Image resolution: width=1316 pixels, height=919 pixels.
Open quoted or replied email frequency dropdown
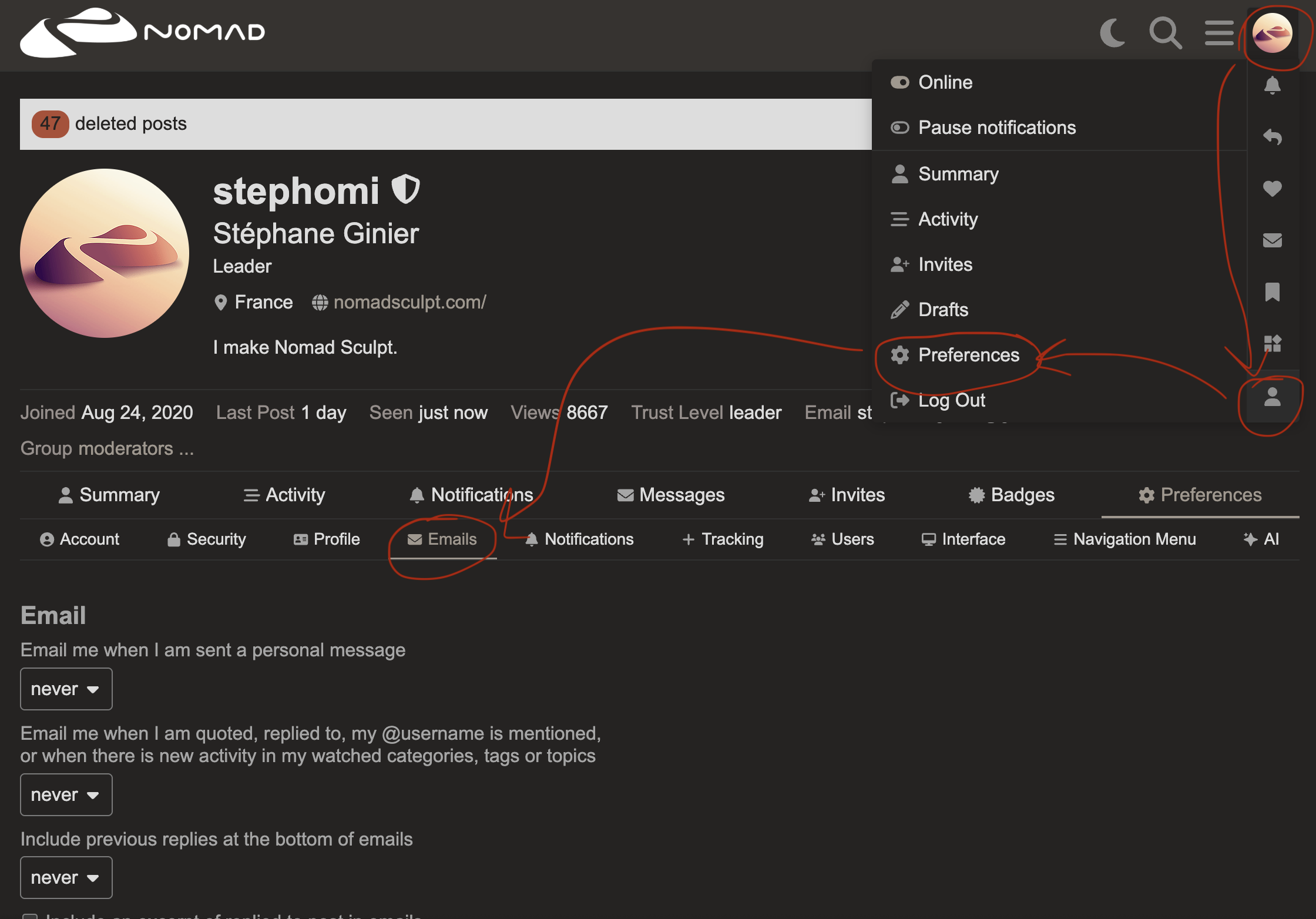[x=66, y=794]
